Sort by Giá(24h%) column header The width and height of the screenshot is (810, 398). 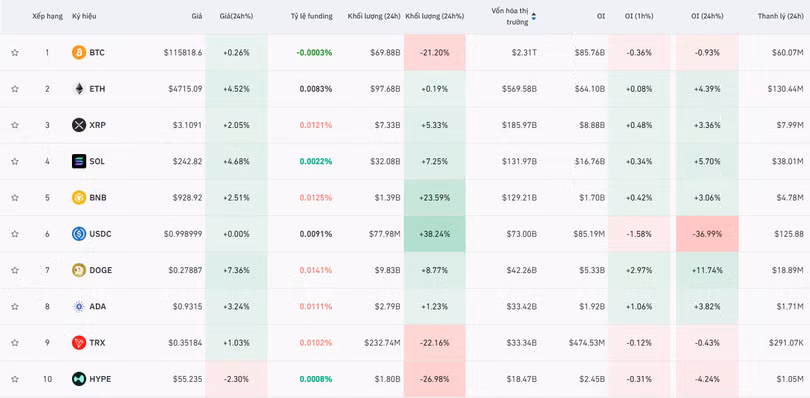tap(237, 16)
